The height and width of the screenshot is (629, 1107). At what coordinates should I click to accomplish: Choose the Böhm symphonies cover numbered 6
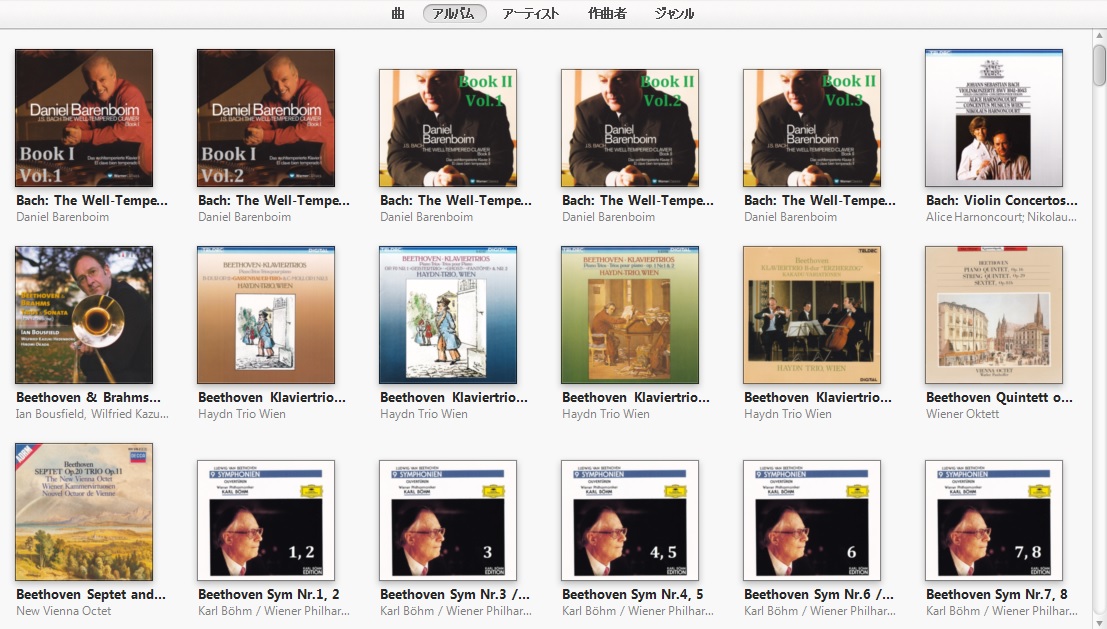click(x=812, y=520)
